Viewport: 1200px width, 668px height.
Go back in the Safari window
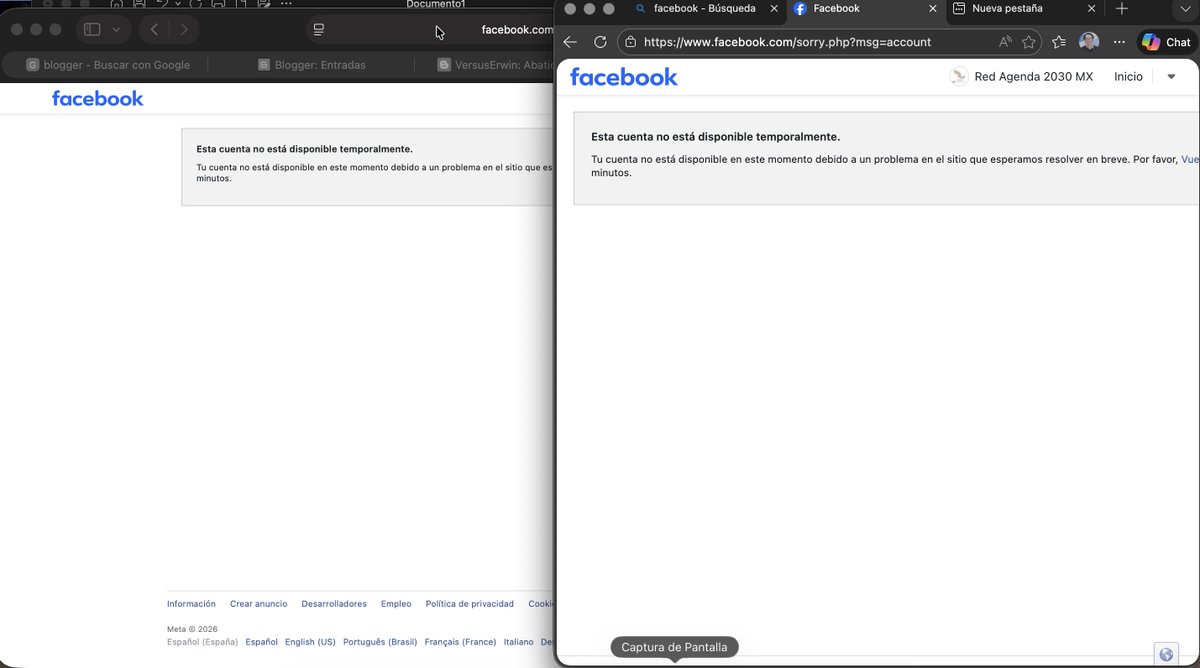coord(153,29)
